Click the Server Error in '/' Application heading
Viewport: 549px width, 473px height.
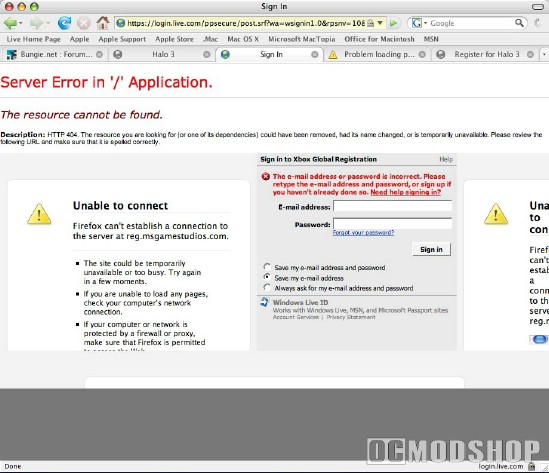pyautogui.click(x=106, y=83)
